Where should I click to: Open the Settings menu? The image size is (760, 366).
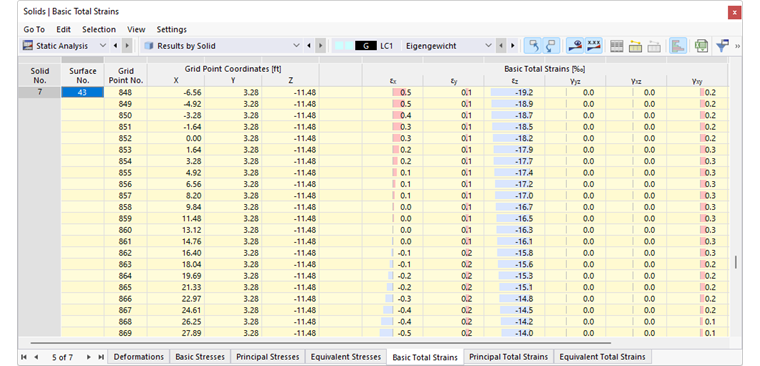point(172,30)
